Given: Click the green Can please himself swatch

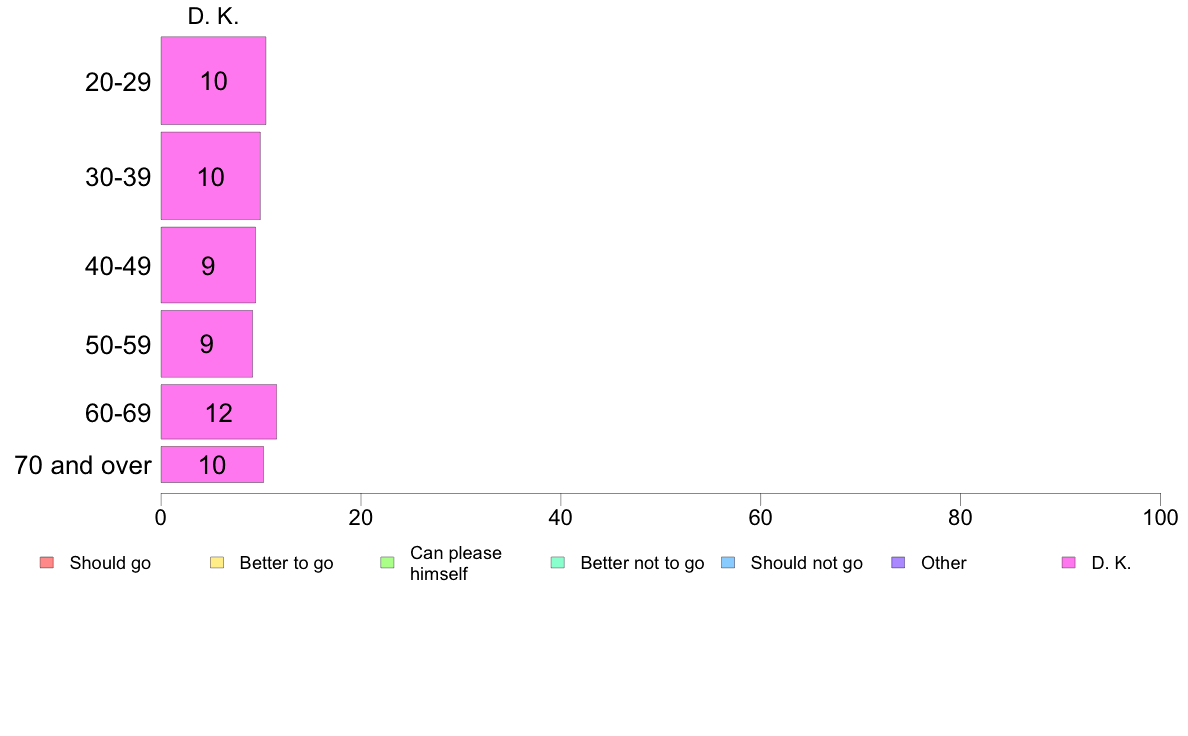Looking at the screenshot, I should point(387,562).
